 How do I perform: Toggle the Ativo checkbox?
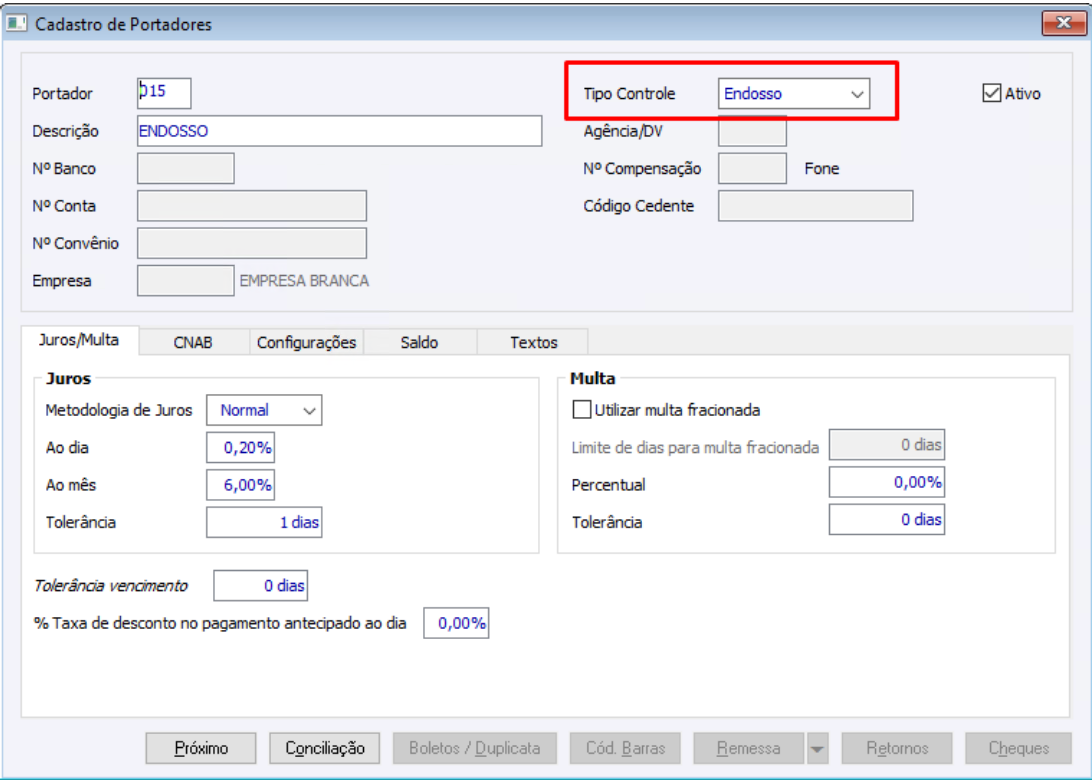tap(991, 93)
